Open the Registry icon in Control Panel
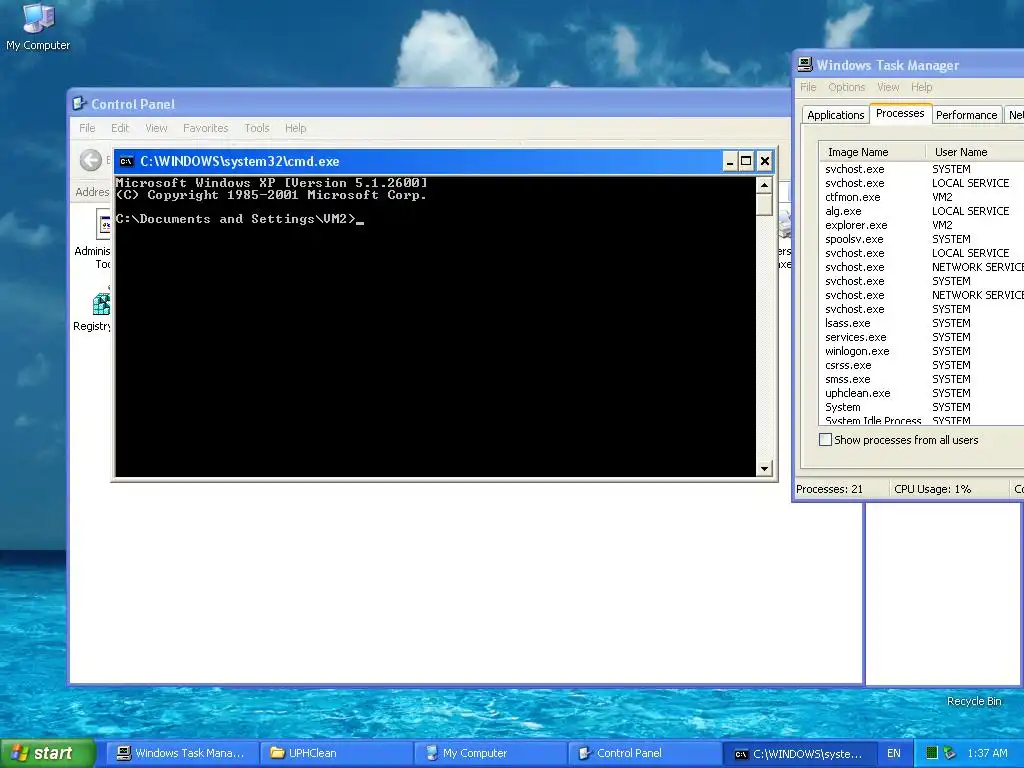 (93, 312)
